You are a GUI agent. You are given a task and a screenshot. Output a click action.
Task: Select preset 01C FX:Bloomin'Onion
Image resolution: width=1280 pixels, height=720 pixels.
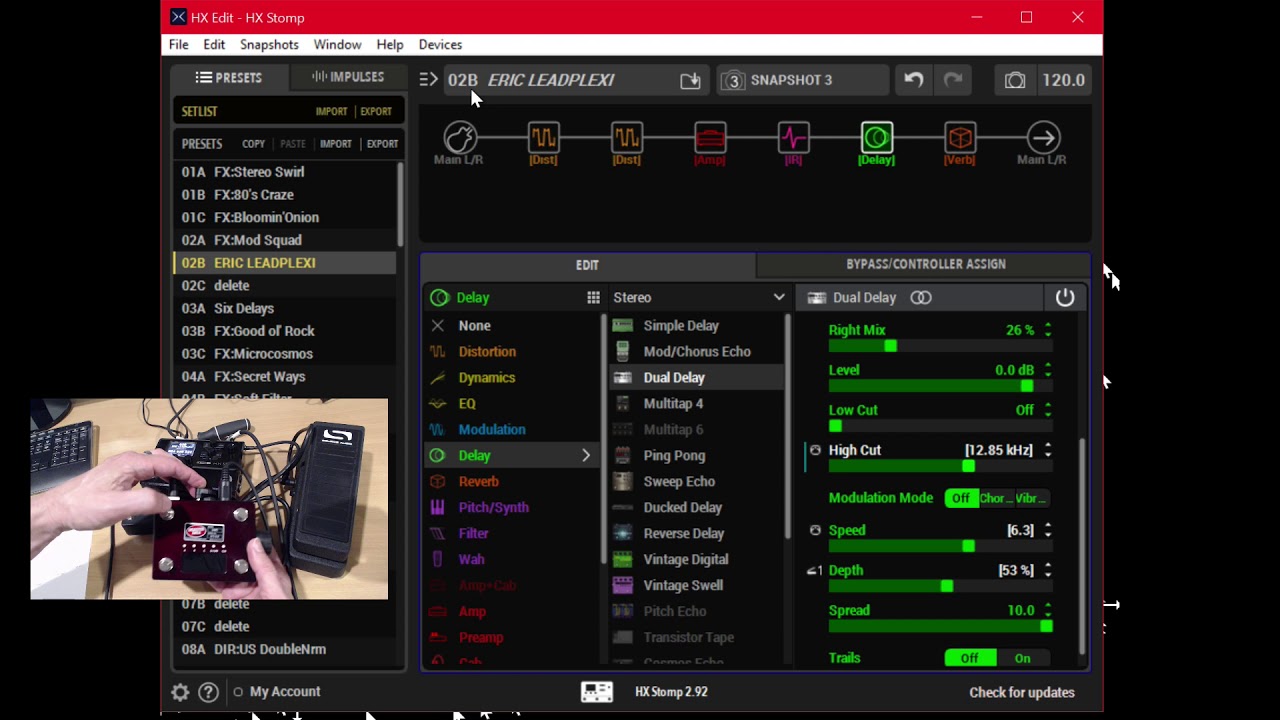click(x=285, y=218)
